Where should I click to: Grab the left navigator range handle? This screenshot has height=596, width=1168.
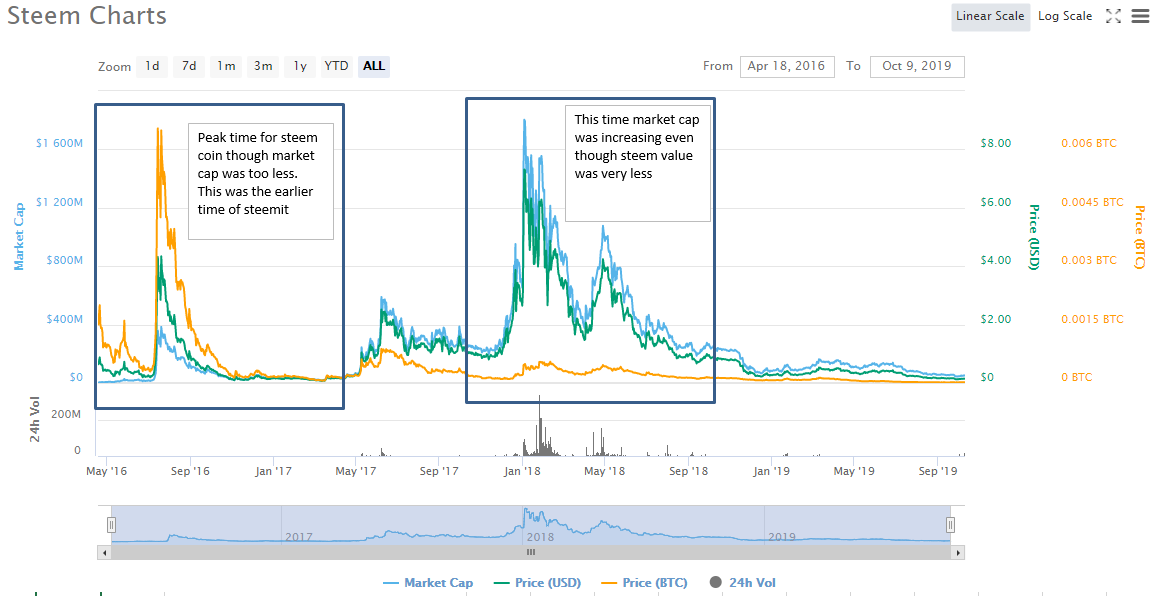pos(112,524)
